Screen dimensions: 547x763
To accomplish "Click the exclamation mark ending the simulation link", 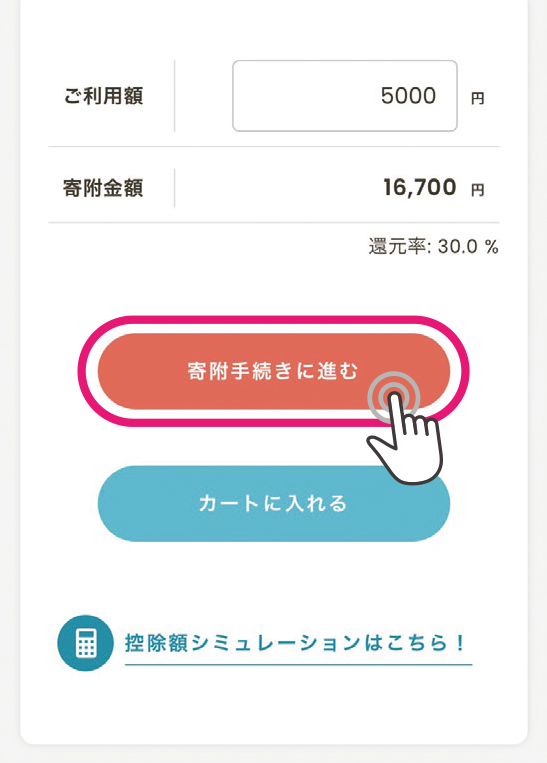I will pos(460,643).
